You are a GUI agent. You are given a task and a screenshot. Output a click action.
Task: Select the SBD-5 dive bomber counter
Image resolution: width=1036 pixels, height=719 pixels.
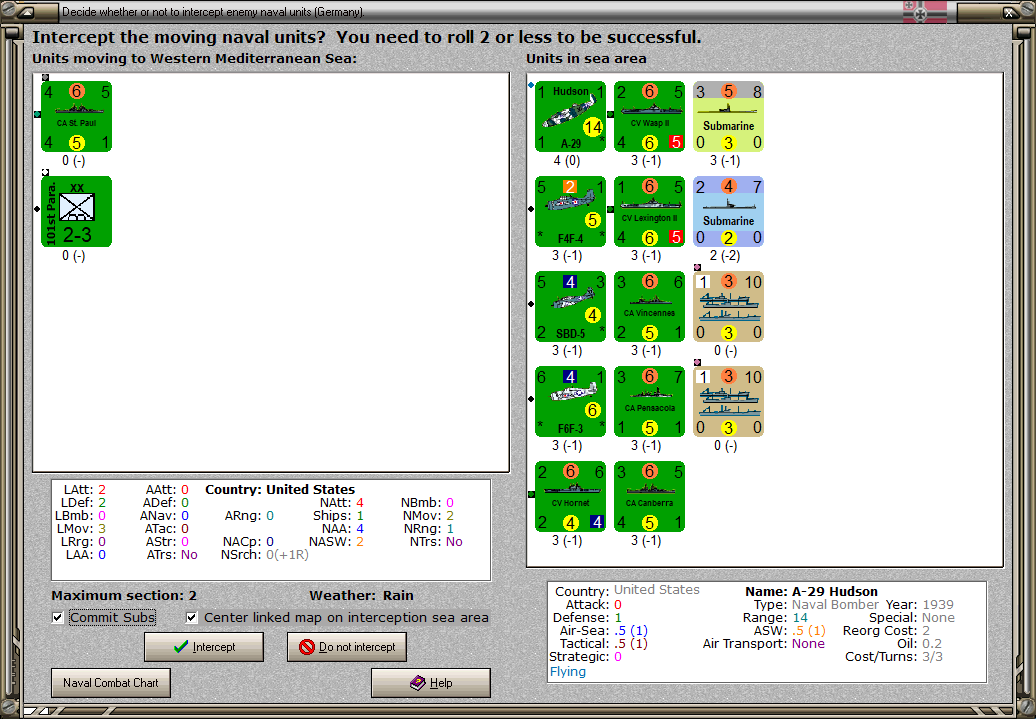[x=570, y=307]
